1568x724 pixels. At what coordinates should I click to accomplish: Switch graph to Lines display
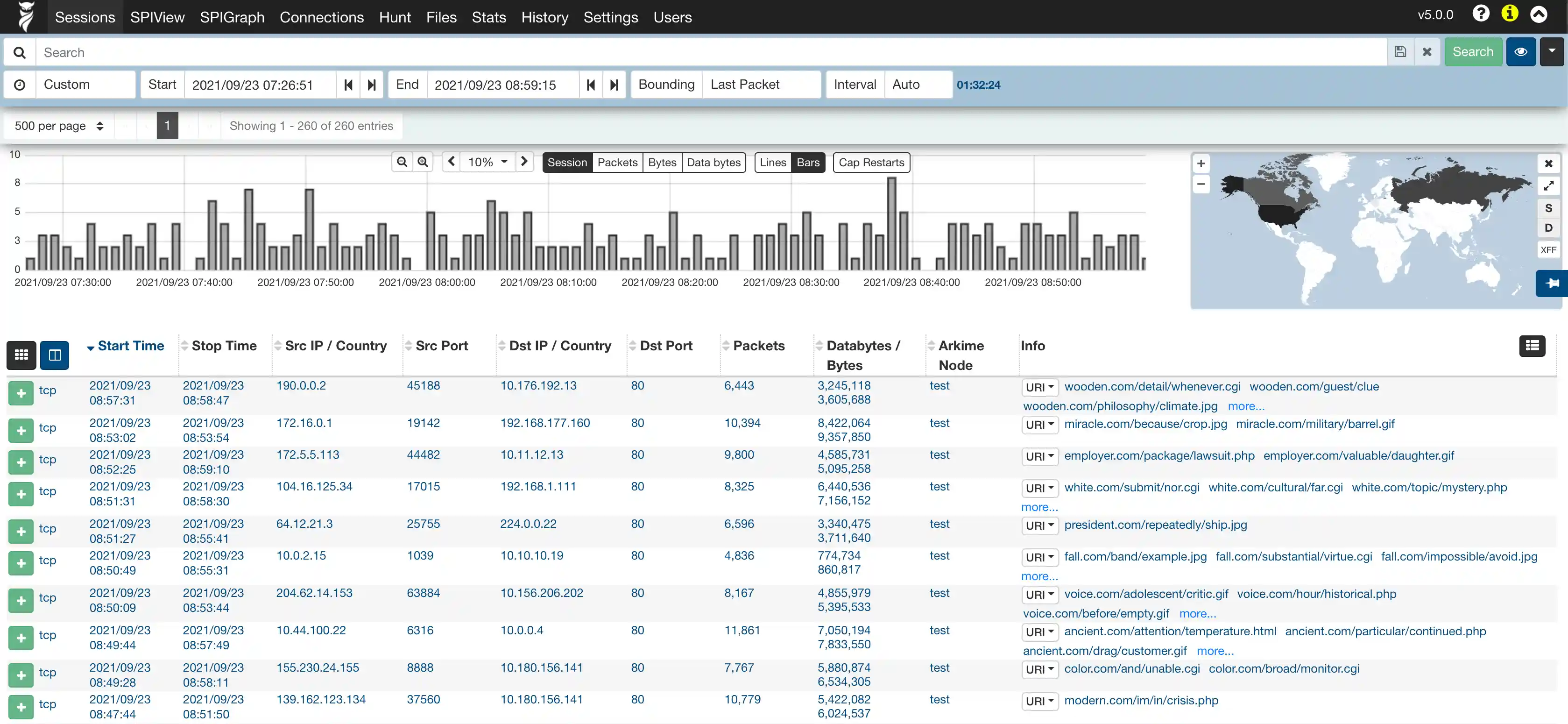772,163
